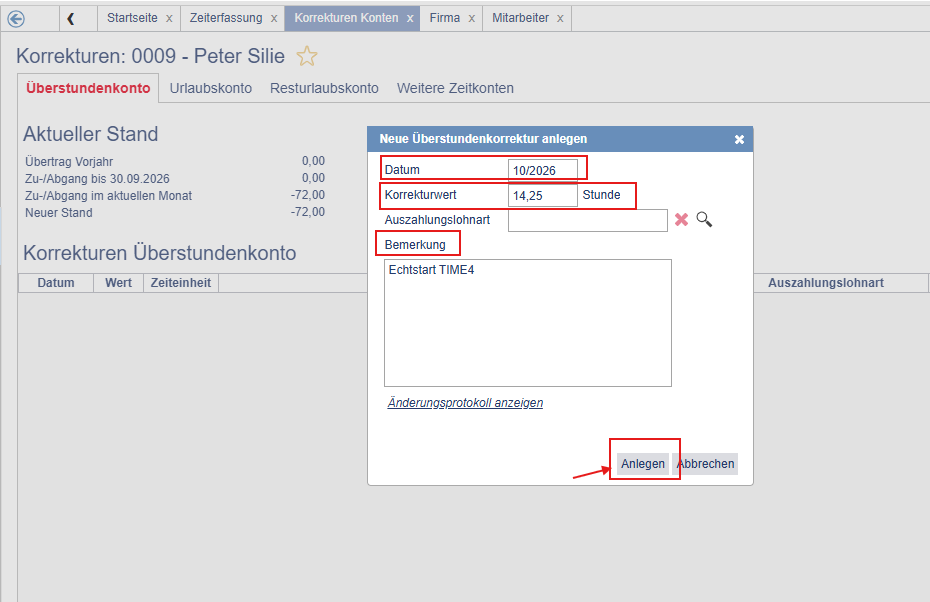Open the Zeiterfassung tab

[x=226, y=18]
